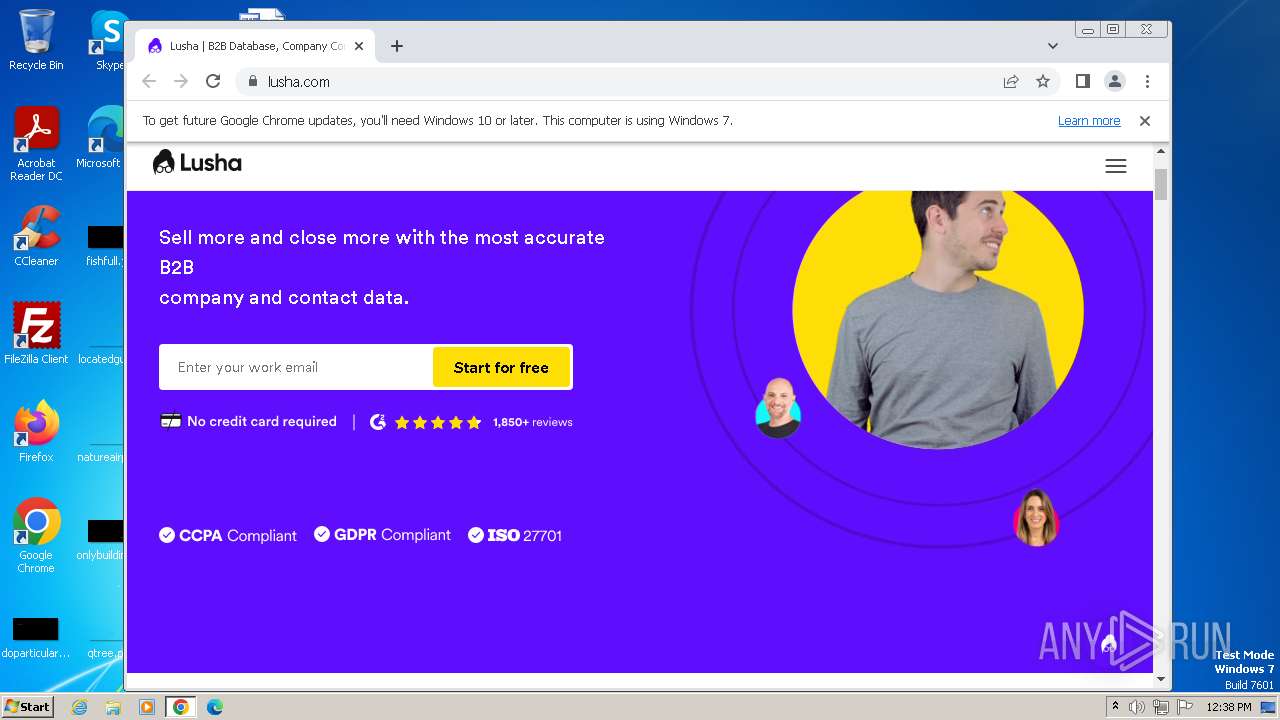Click the Start for free button
This screenshot has width=1280, height=720.
pyautogui.click(x=501, y=367)
